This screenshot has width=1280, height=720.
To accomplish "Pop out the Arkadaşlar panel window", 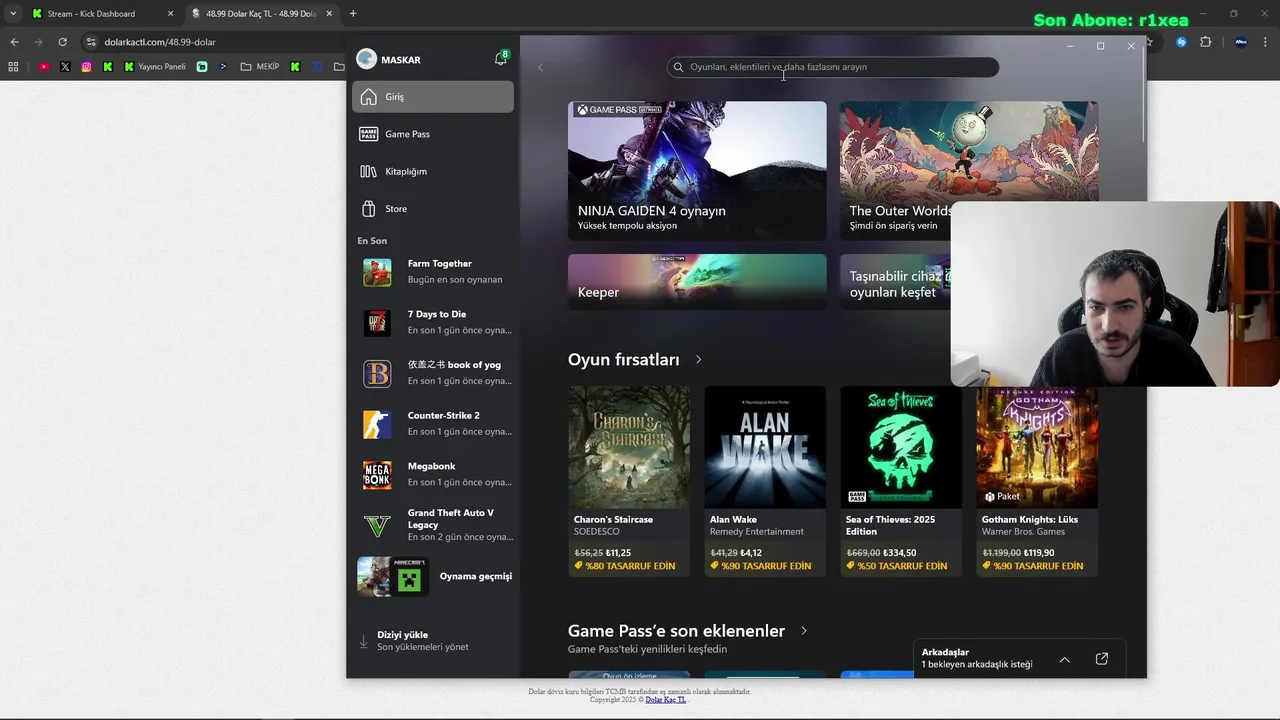I will pyautogui.click(x=1101, y=659).
